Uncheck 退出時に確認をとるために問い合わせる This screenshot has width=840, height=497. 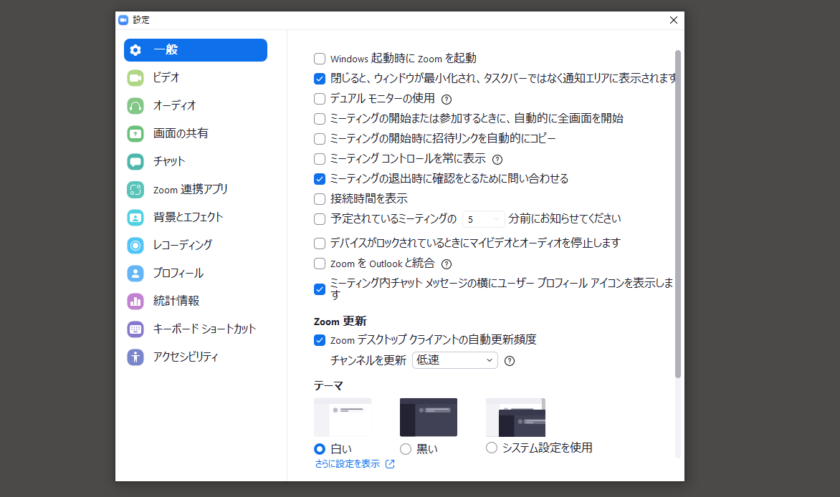(320, 179)
